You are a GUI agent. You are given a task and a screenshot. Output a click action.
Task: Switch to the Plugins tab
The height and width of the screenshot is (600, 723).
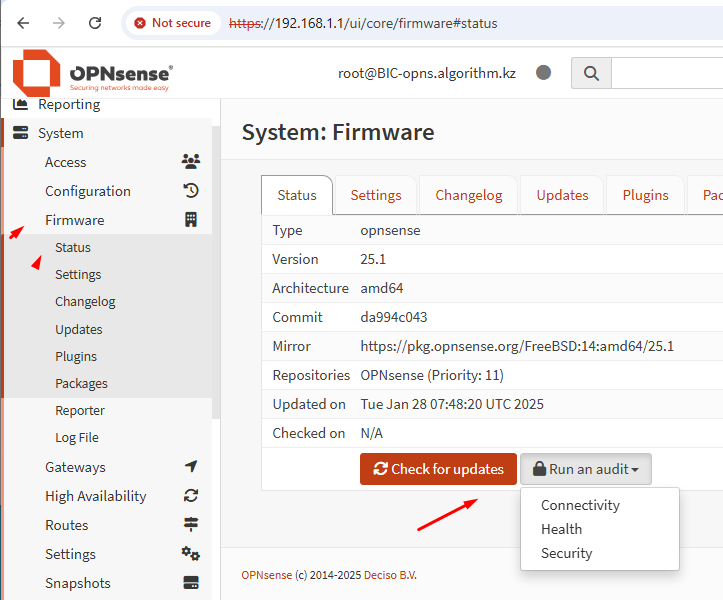(645, 195)
